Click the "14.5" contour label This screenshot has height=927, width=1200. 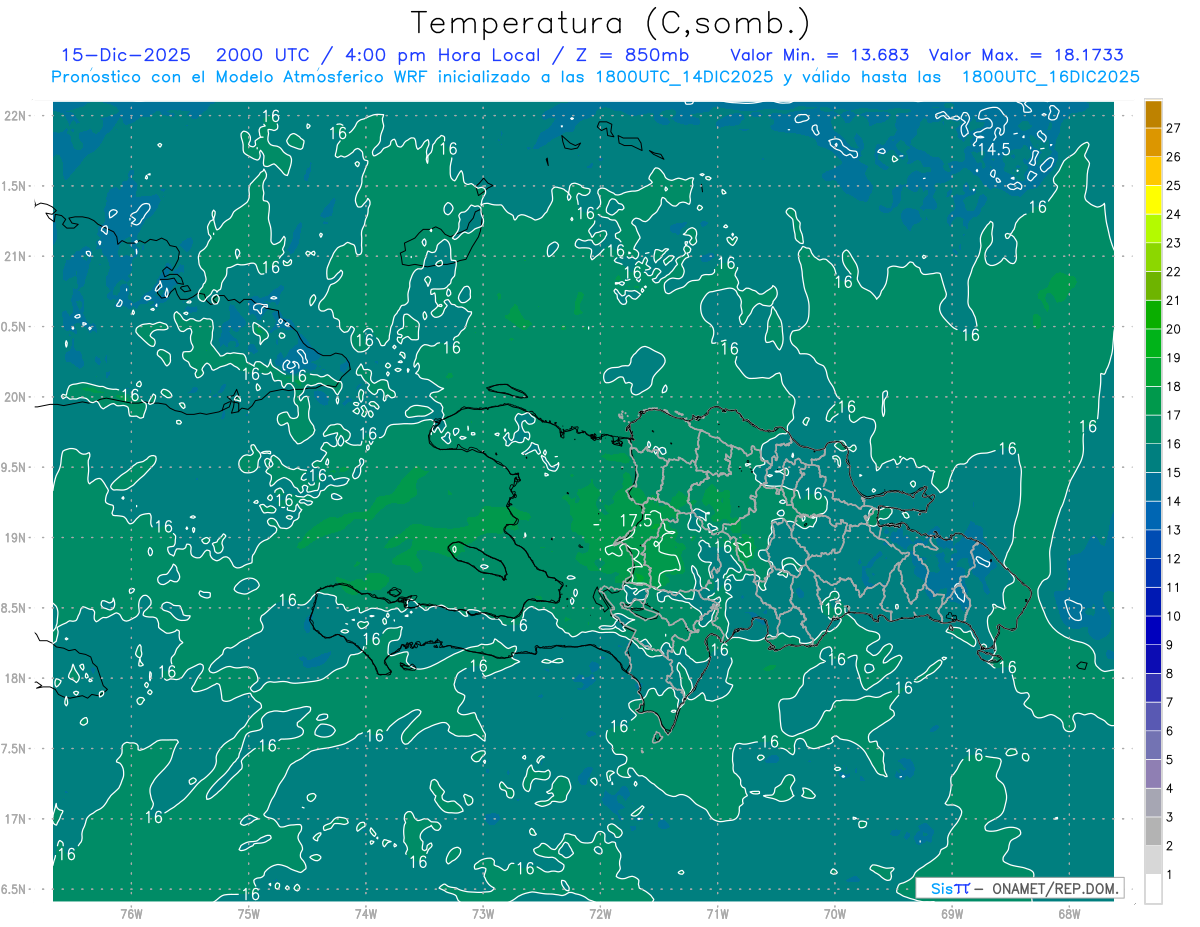(994, 150)
